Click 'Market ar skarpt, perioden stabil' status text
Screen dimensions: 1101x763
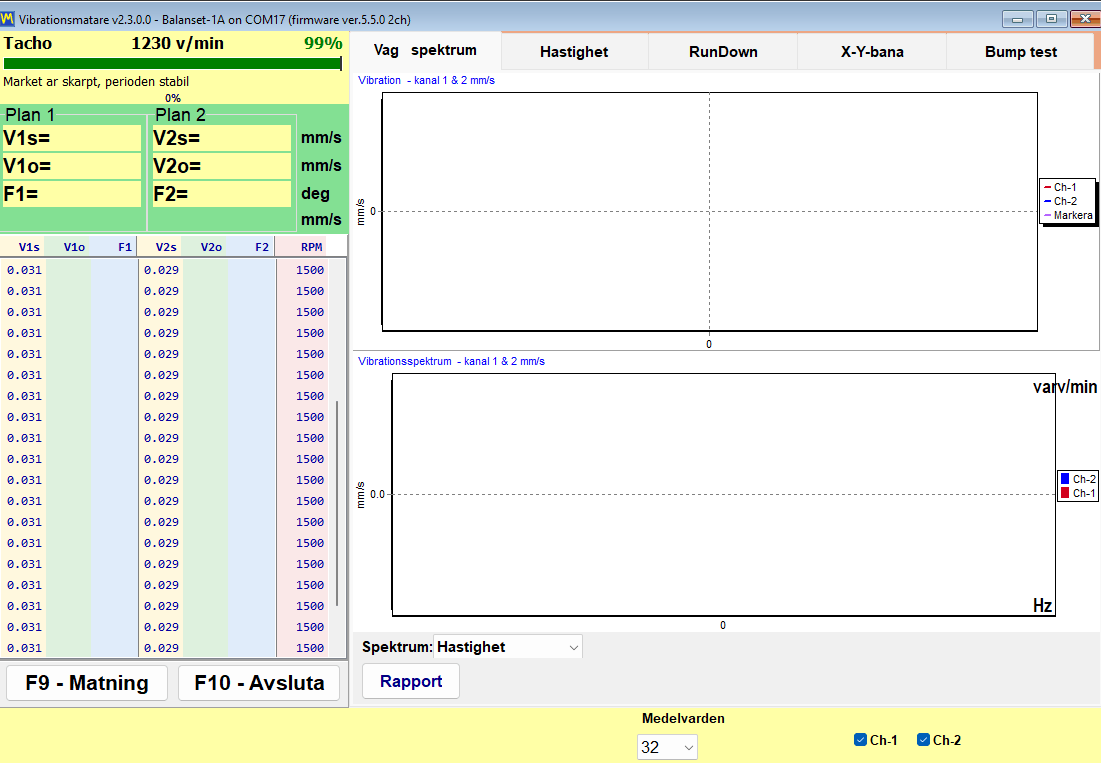96,81
